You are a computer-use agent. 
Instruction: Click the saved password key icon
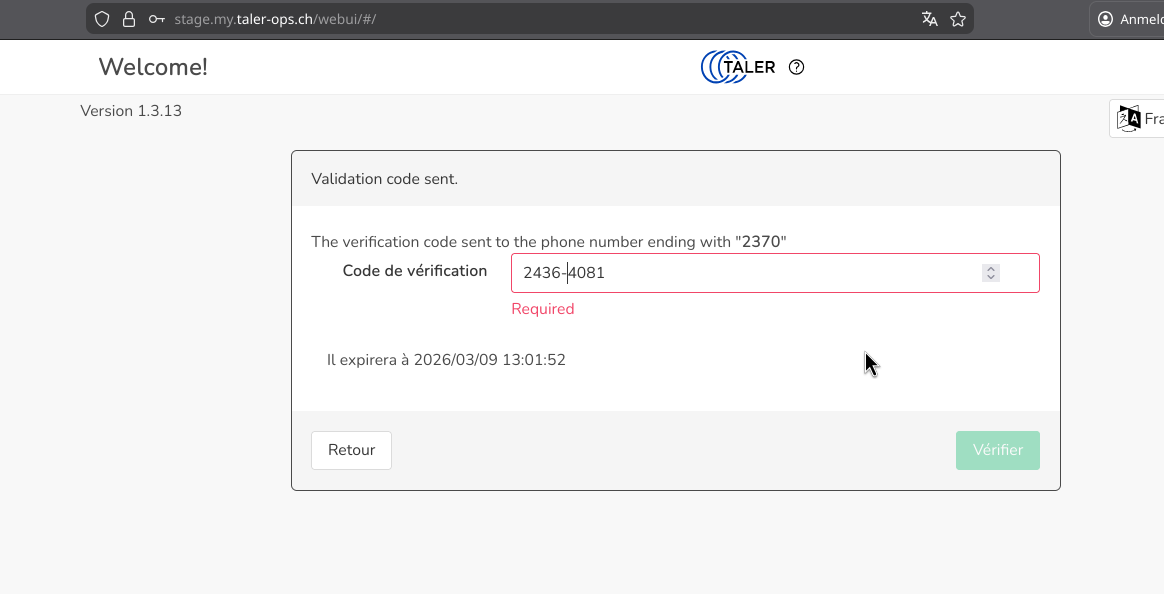(156, 19)
